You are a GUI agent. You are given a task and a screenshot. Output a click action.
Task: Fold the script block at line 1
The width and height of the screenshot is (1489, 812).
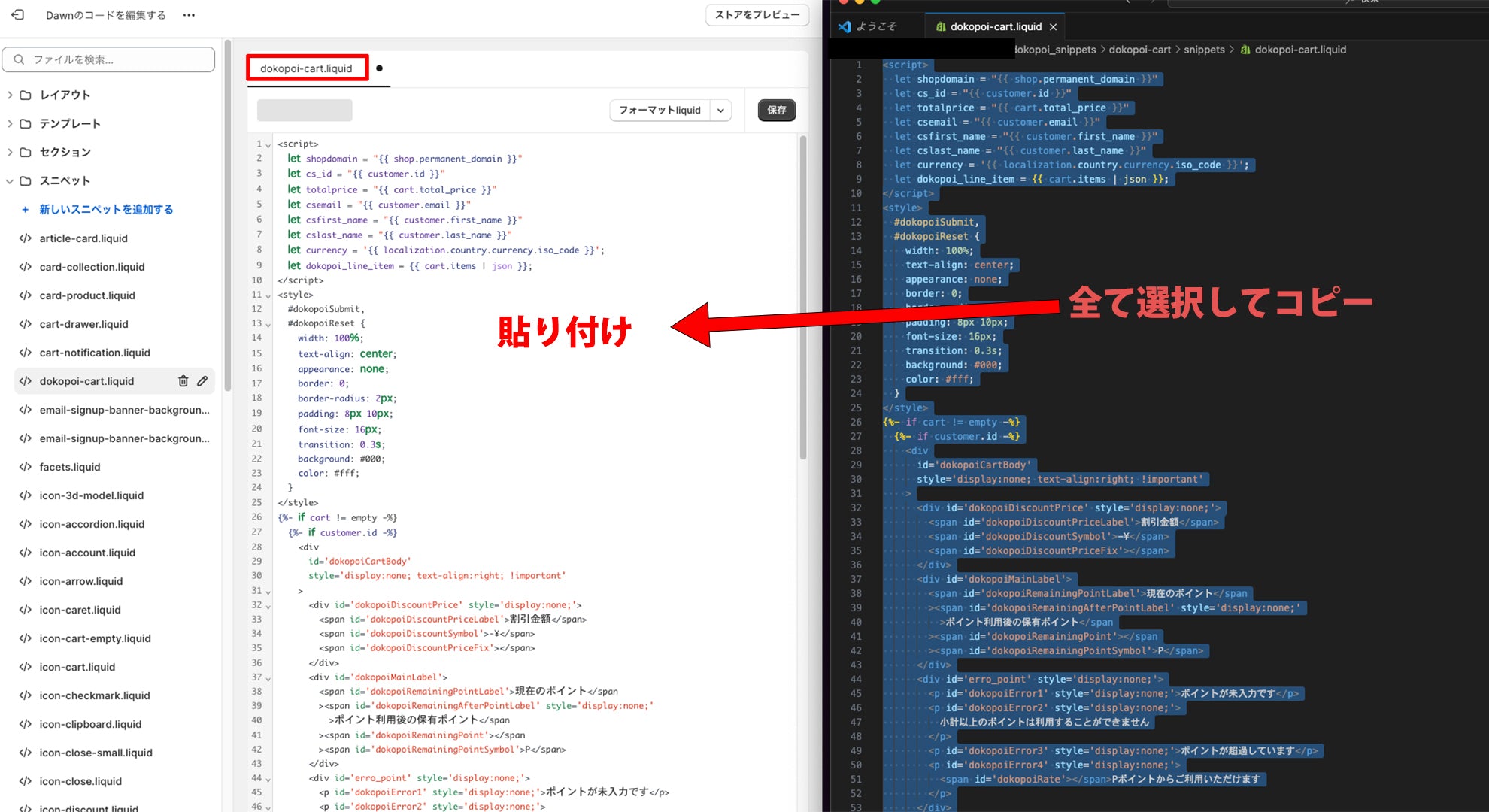[268, 145]
